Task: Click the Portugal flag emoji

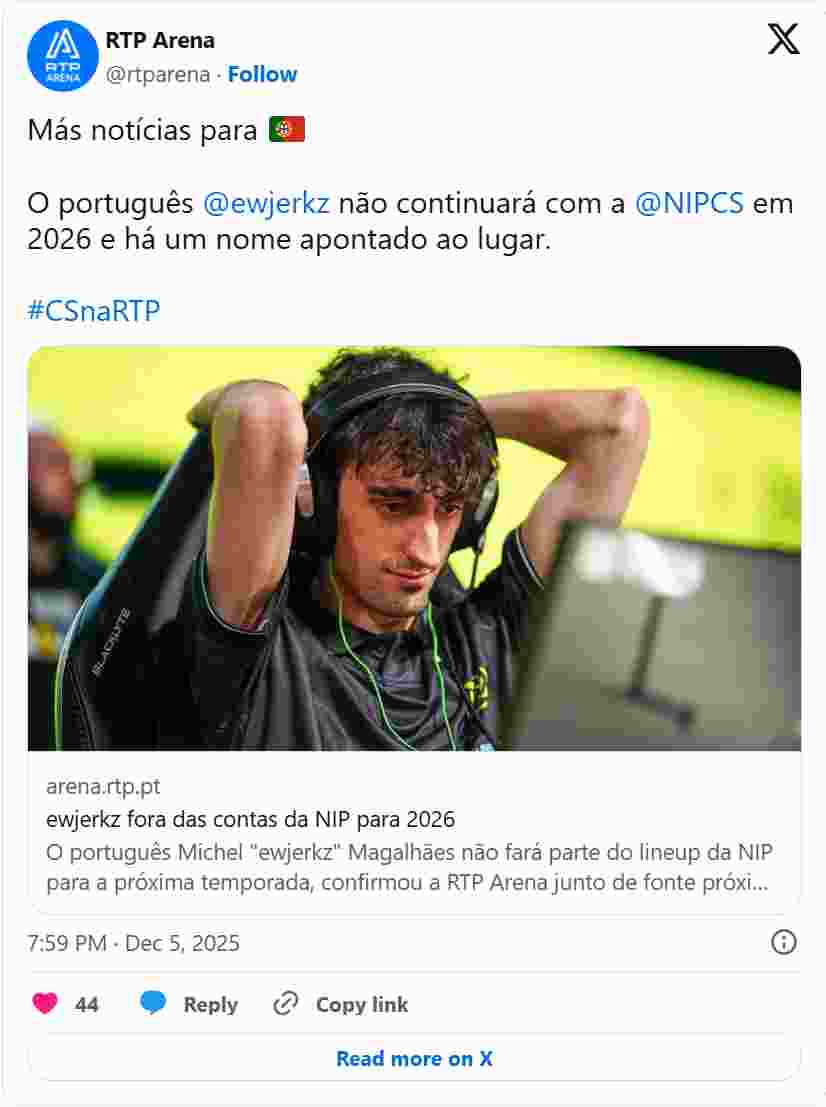Action: point(287,130)
